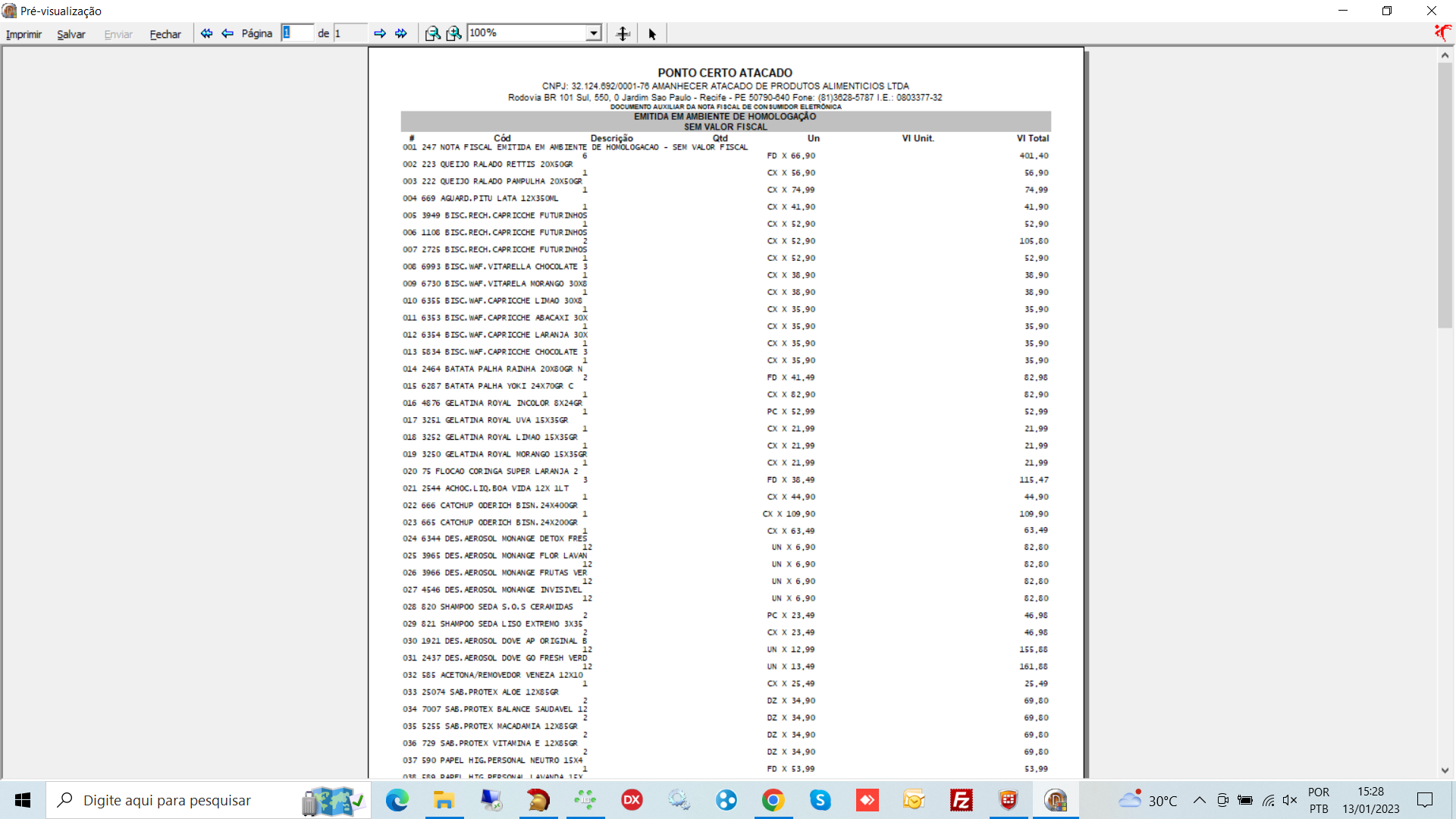Open the remote desktop computer icon in taskbar

click(491, 800)
